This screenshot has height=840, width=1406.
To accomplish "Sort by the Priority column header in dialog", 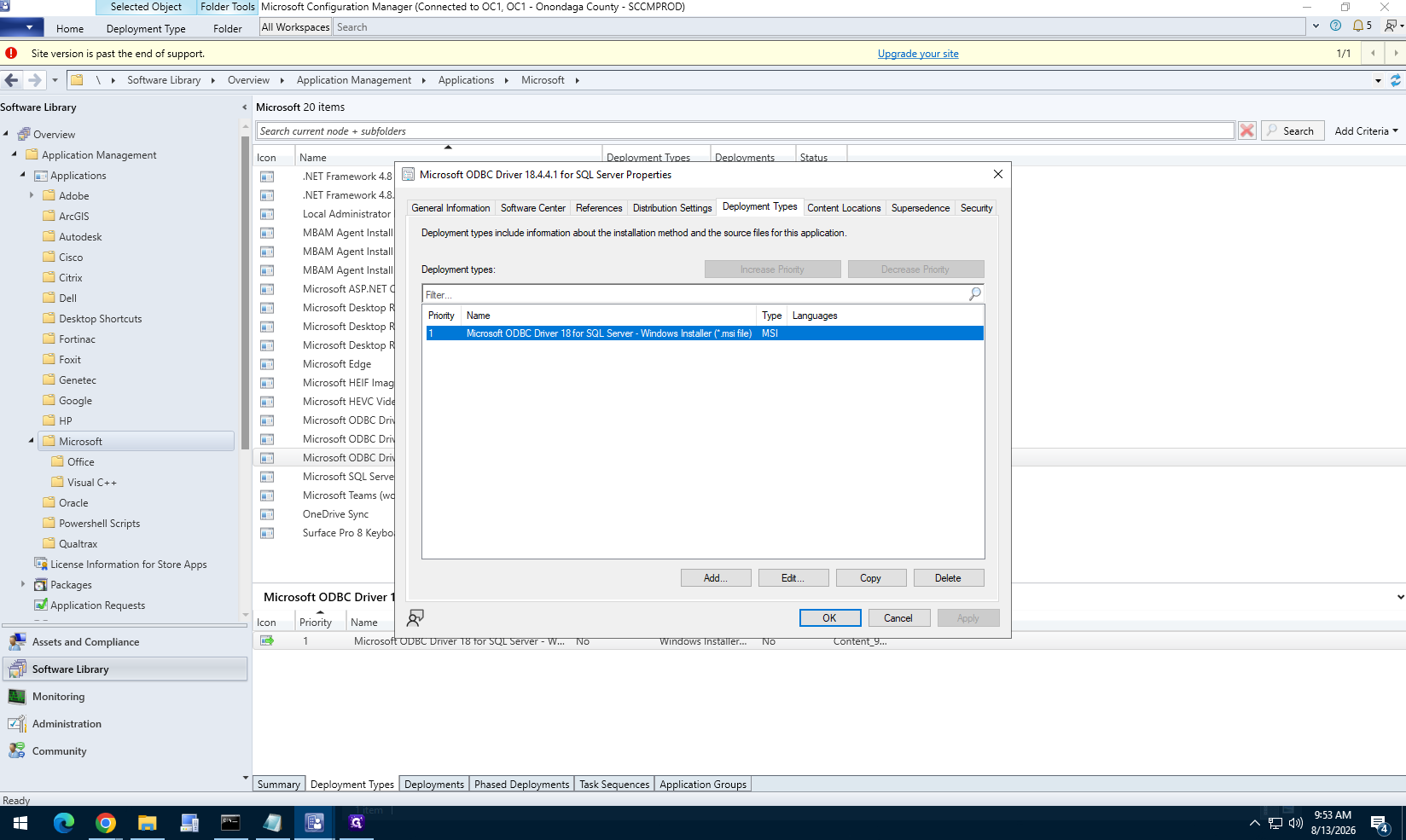I will click(442, 316).
